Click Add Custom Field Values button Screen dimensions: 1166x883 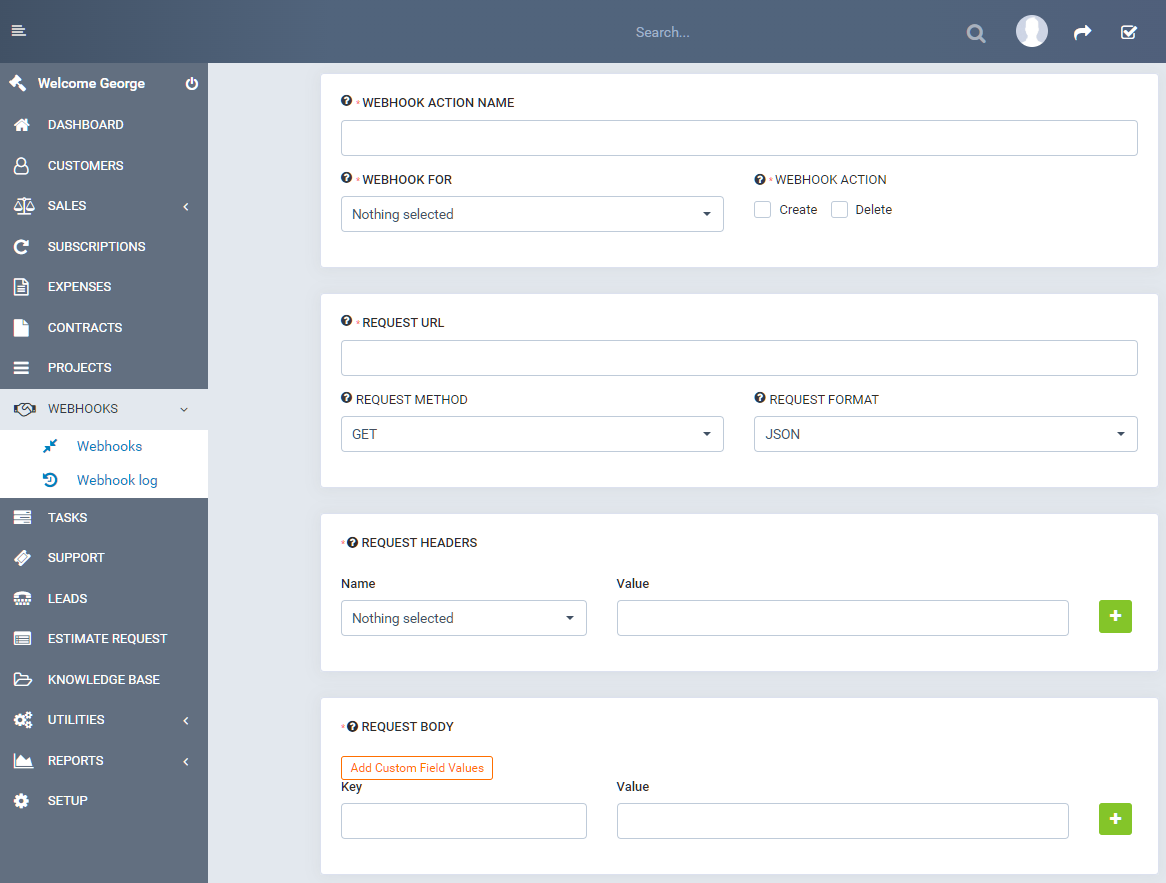click(417, 768)
